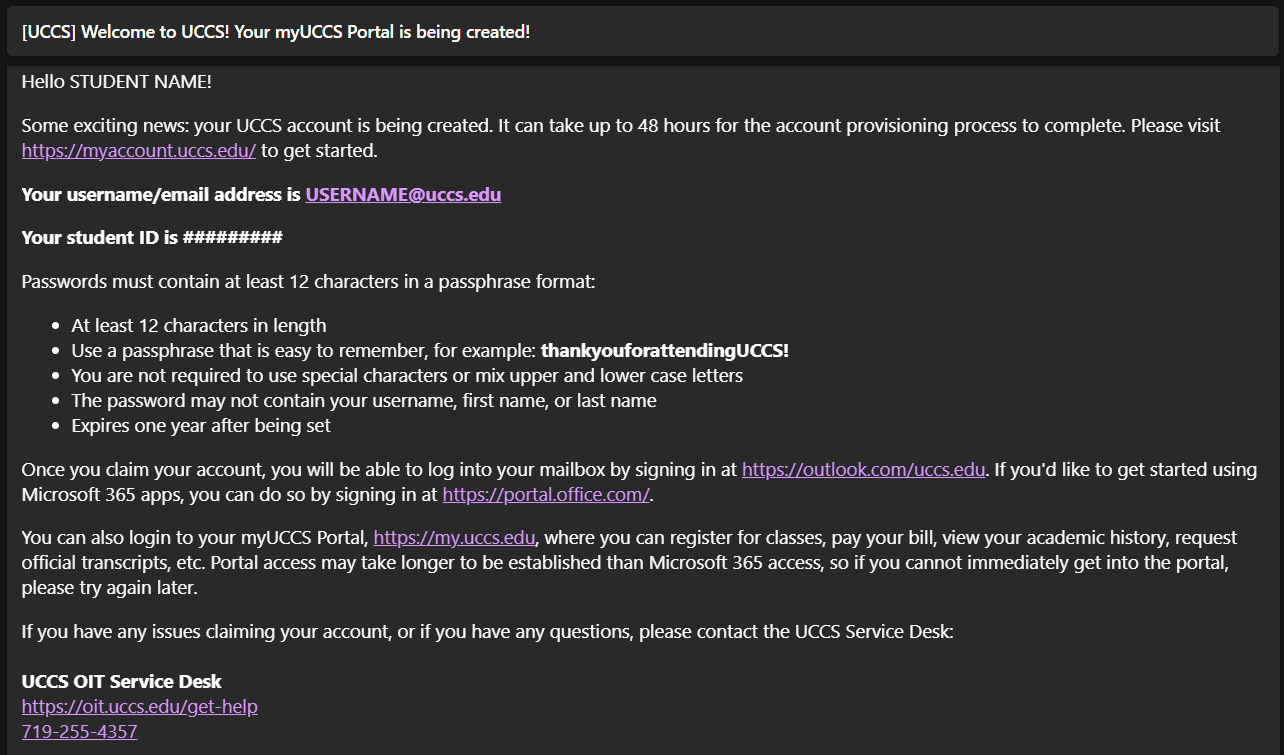
Task: Click the sentence about contacting the UCCS Service Desk
Action: click(x=488, y=632)
